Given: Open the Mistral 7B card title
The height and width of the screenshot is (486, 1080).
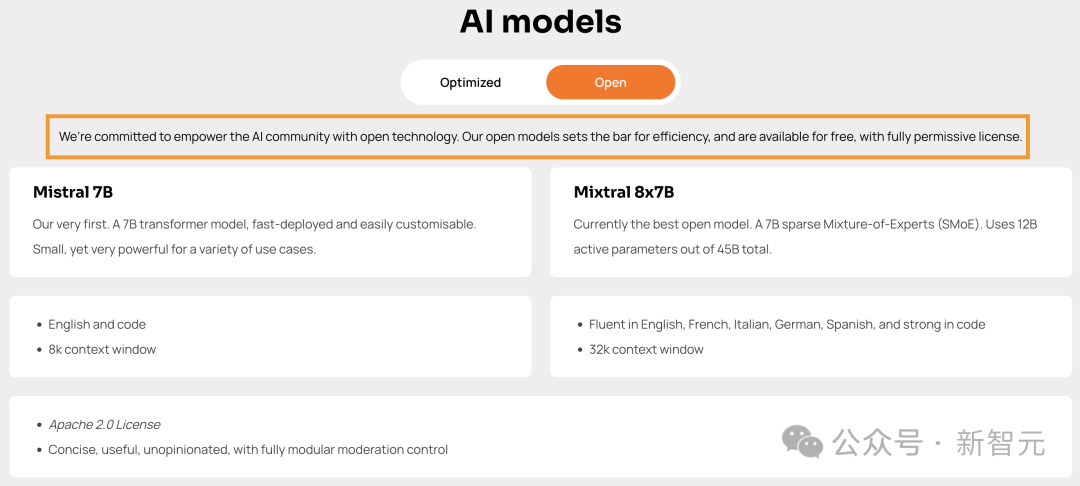Looking at the screenshot, I should 73,192.
